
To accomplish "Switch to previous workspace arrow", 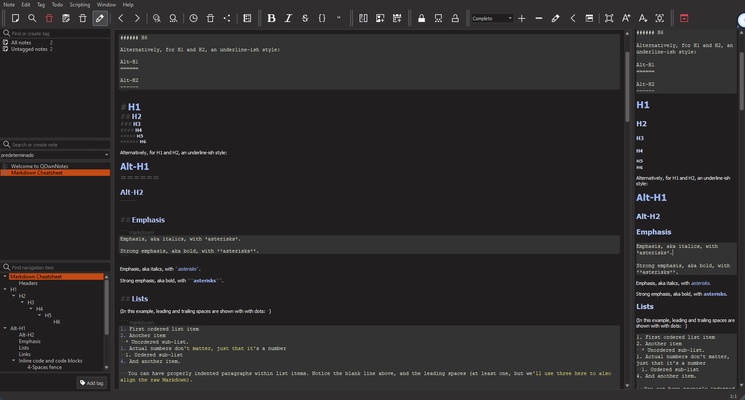I will click(573, 18).
